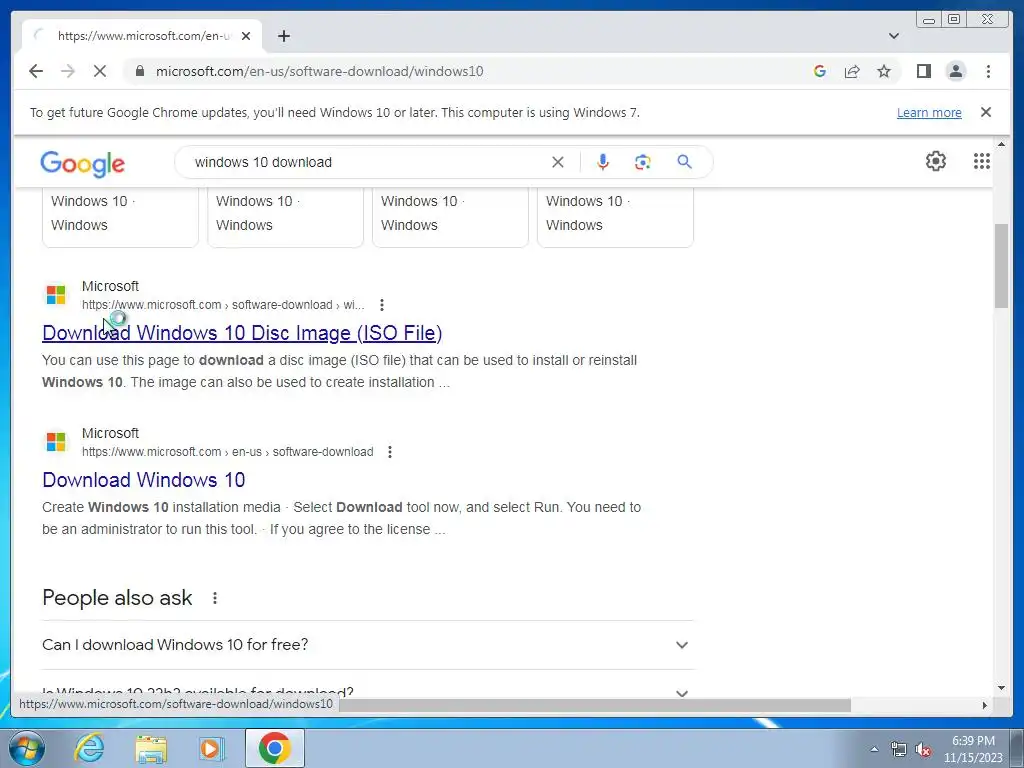The image size is (1024, 768).
Task: Open the taskbar clock and date
Action: pos(973,749)
